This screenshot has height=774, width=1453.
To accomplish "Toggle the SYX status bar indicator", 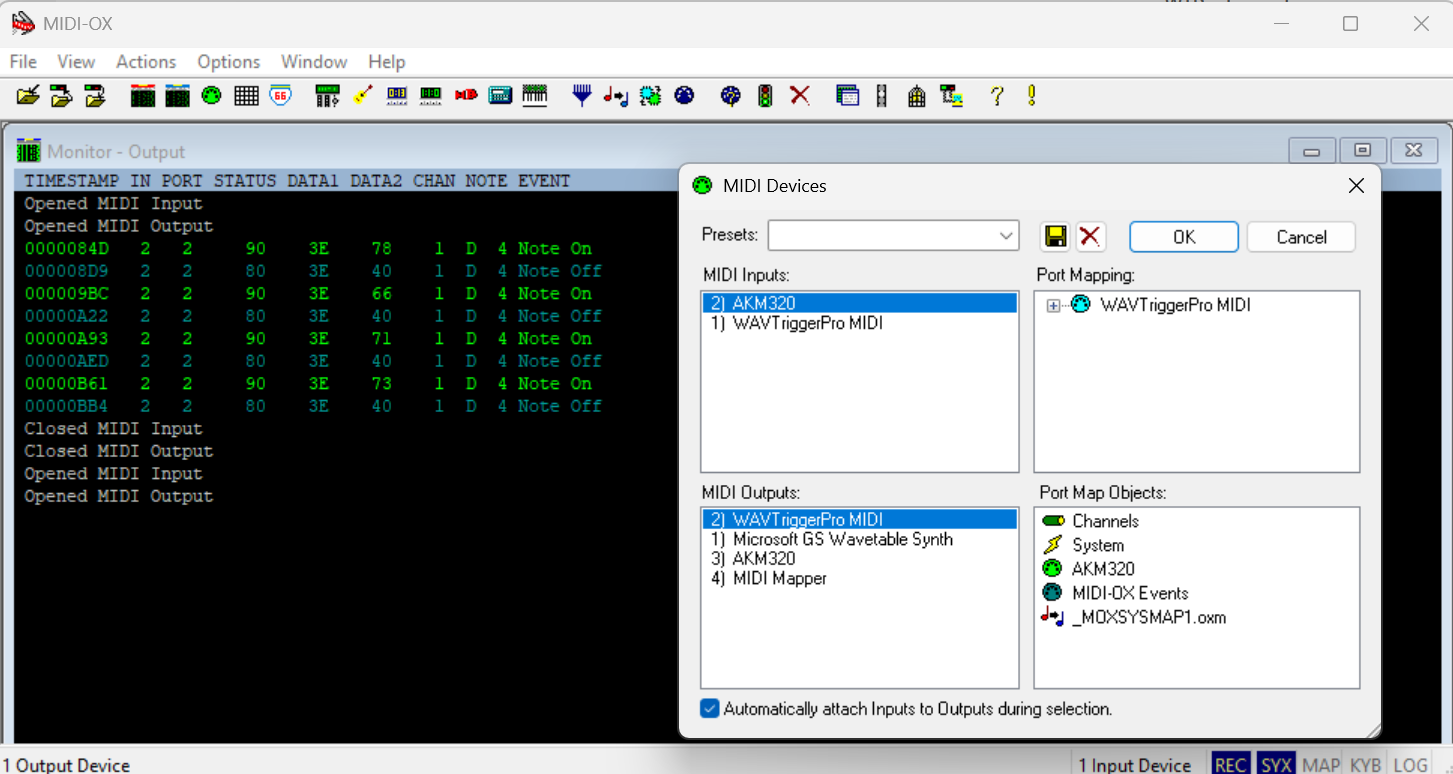I will (x=1276, y=764).
